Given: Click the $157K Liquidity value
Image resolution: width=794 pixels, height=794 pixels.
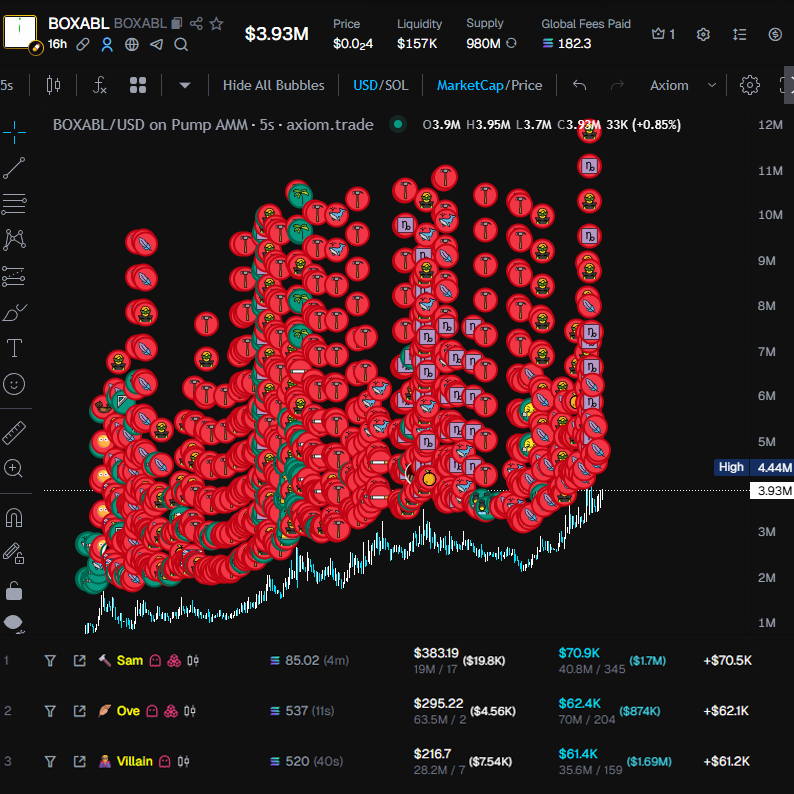Looking at the screenshot, I should 417,44.
